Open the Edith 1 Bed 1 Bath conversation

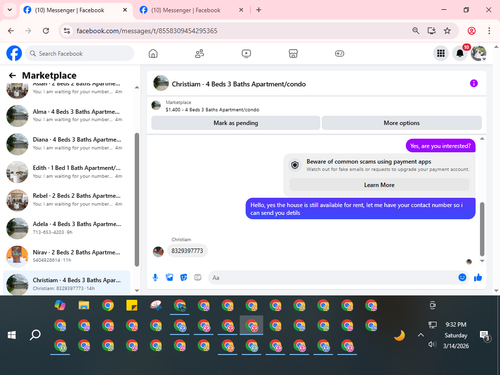point(67,172)
